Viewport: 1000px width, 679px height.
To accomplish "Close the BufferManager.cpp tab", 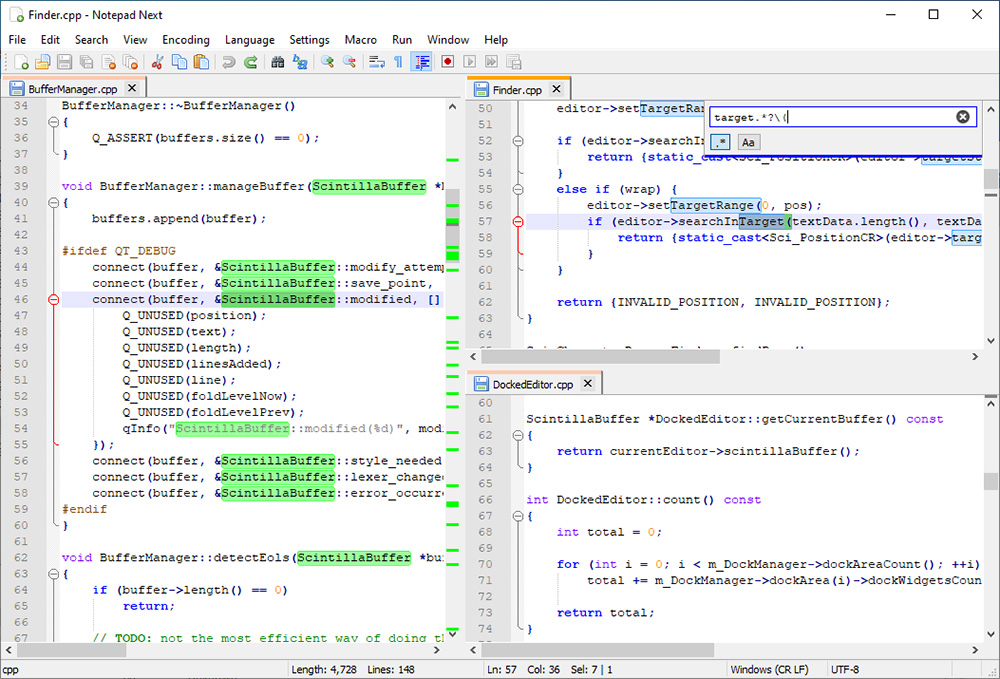I will click(132, 88).
